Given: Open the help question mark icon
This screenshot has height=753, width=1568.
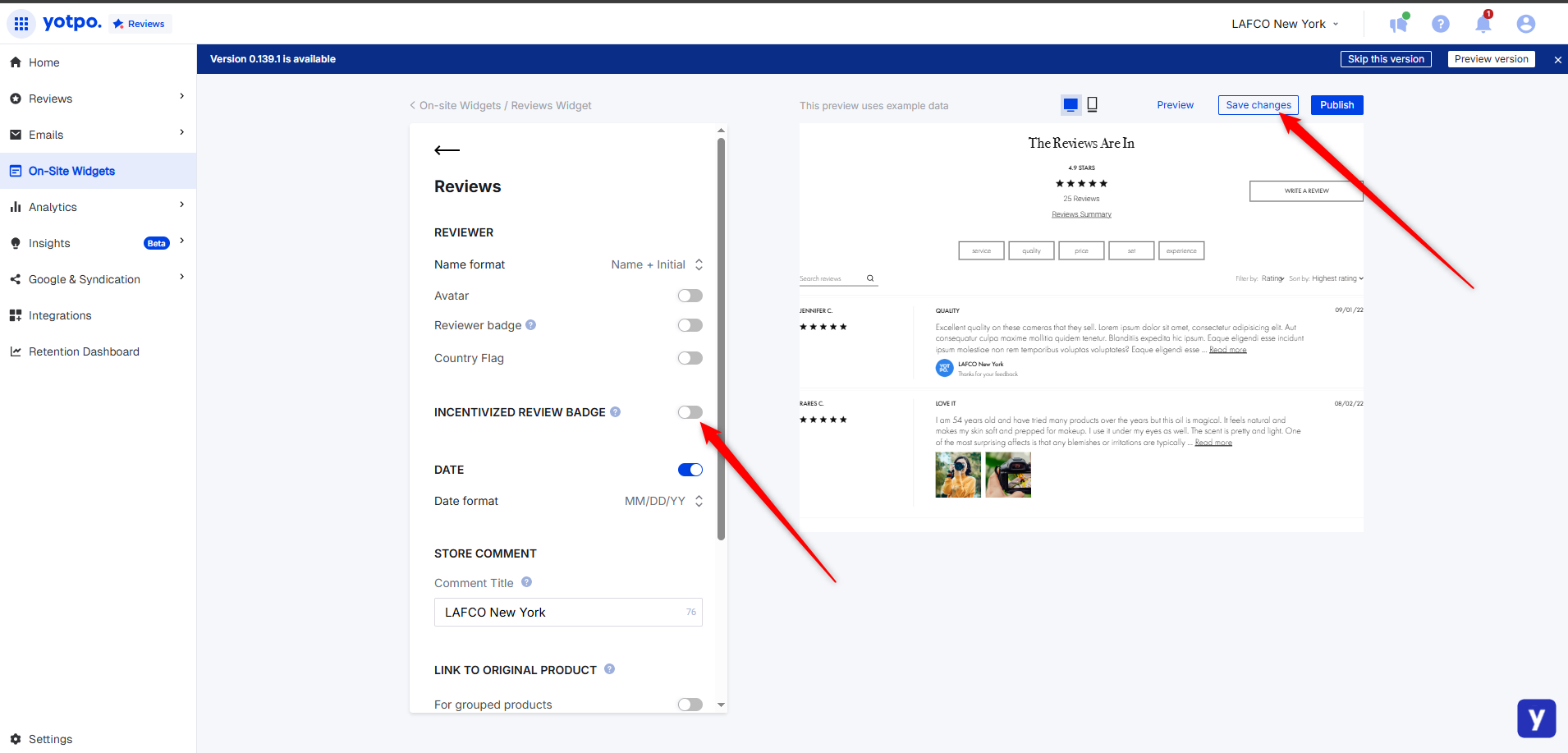Looking at the screenshot, I should tap(1441, 24).
